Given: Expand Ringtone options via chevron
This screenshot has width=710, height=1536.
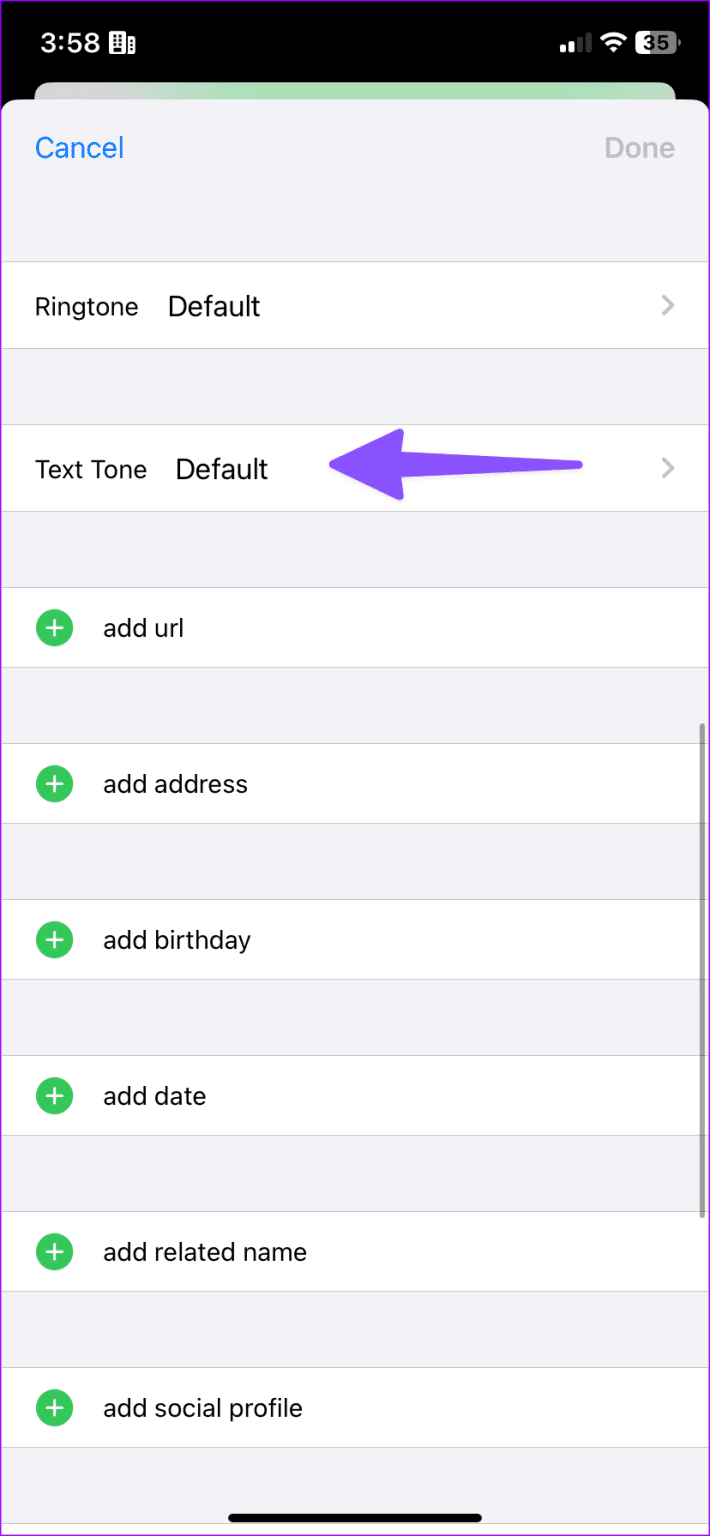Looking at the screenshot, I should pos(668,306).
